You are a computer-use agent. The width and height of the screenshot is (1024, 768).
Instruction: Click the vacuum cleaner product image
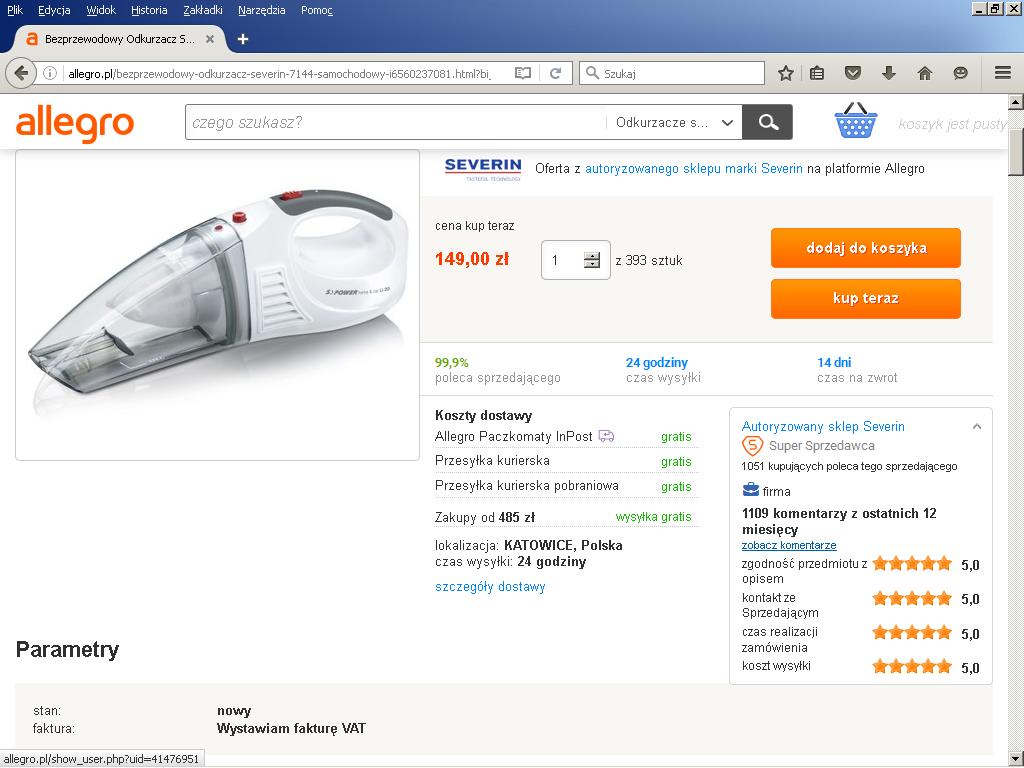217,305
